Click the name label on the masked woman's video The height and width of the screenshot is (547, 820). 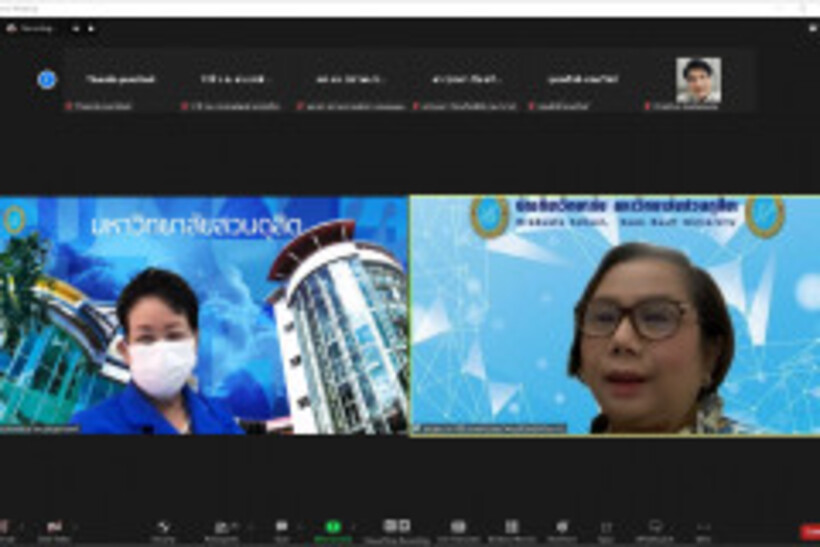point(40,429)
